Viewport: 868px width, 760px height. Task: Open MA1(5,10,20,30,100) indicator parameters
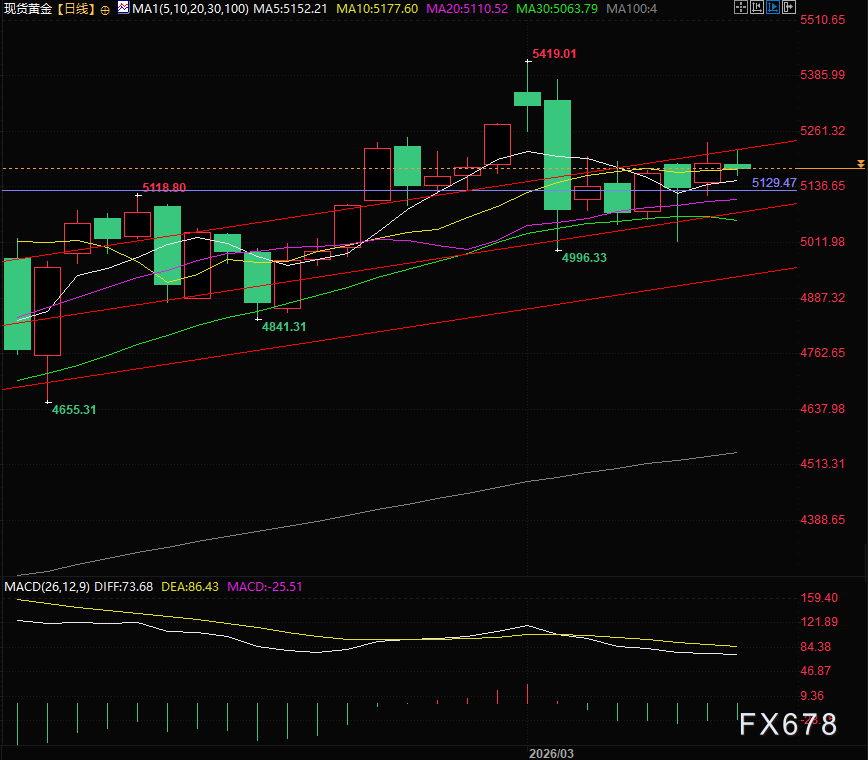(190, 9)
